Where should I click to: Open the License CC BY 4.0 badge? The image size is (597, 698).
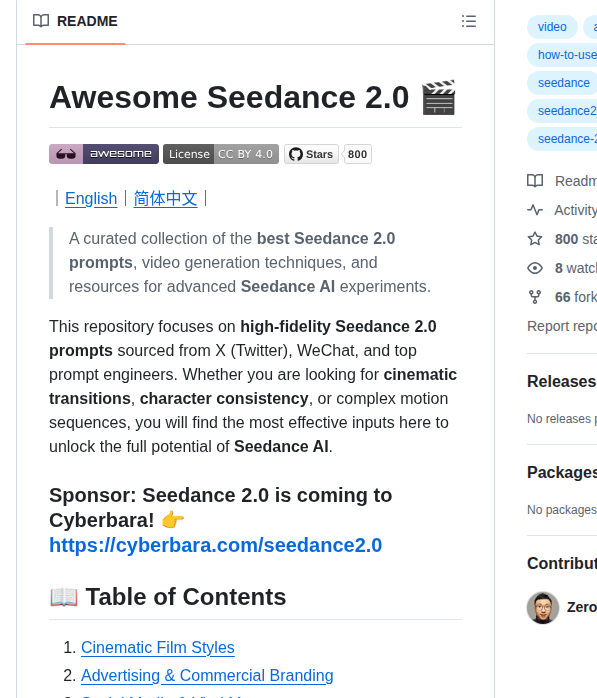[x=221, y=154]
